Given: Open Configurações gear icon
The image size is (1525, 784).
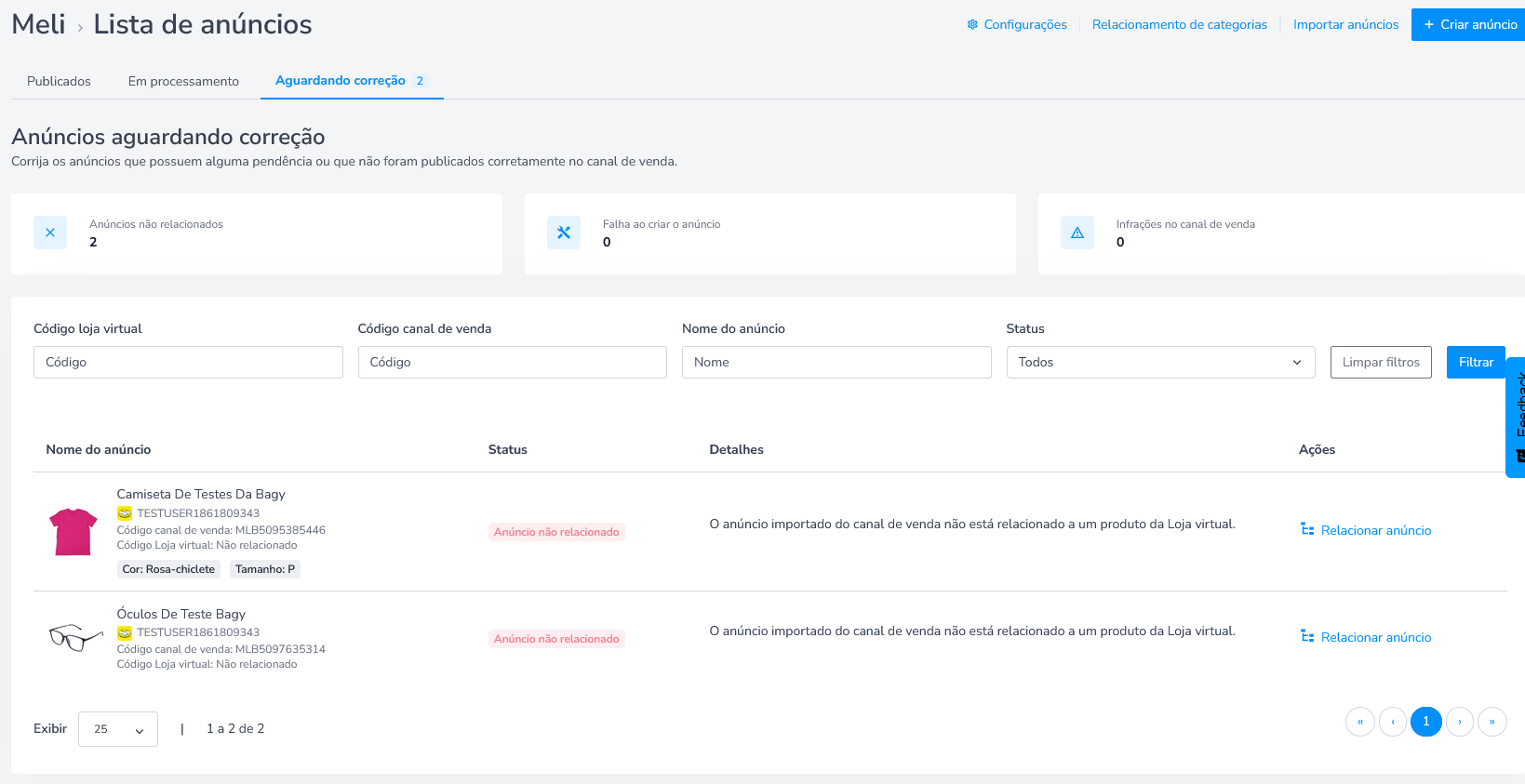Looking at the screenshot, I should pyautogui.click(x=972, y=24).
